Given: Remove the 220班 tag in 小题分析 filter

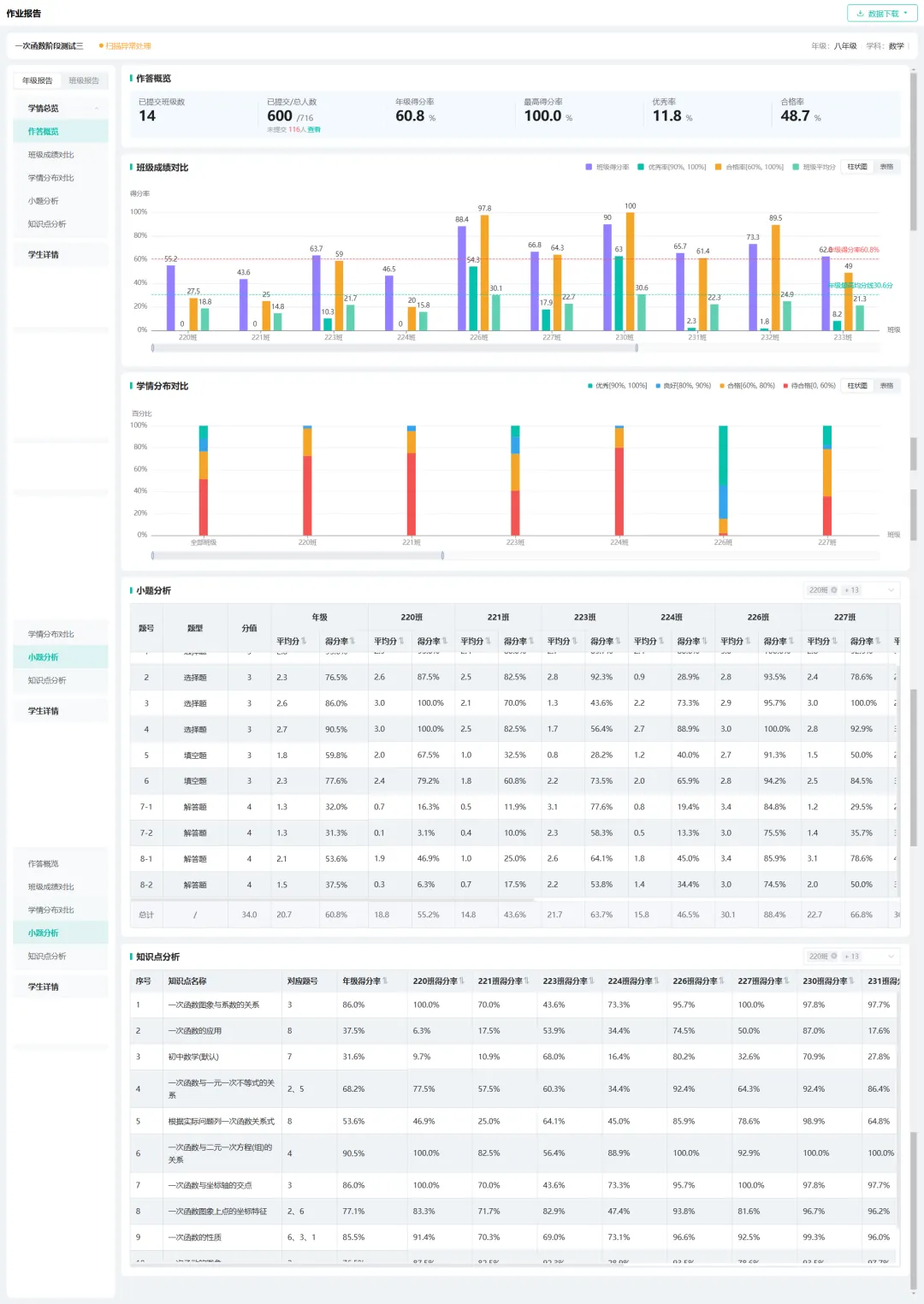Looking at the screenshot, I should coord(834,590).
